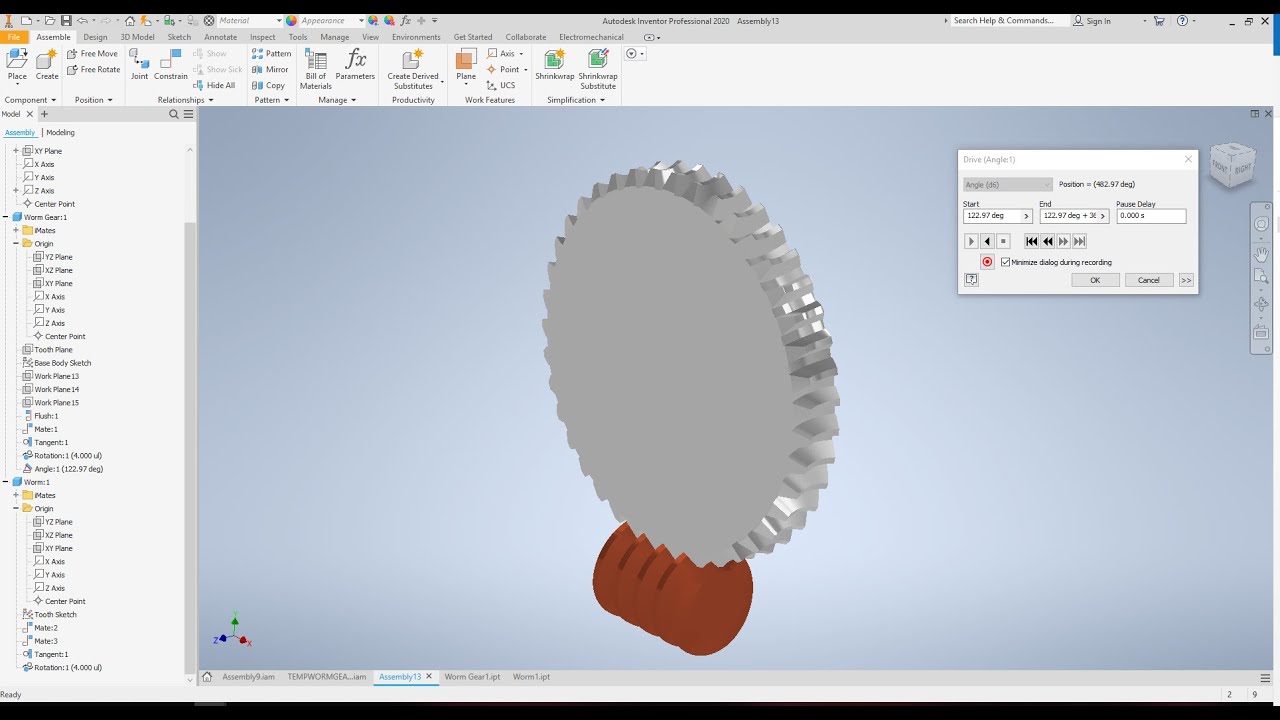Image resolution: width=1280 pixels, height=720 pixels.
Task: Click Hide All relationships
Action: click(214, 86)
